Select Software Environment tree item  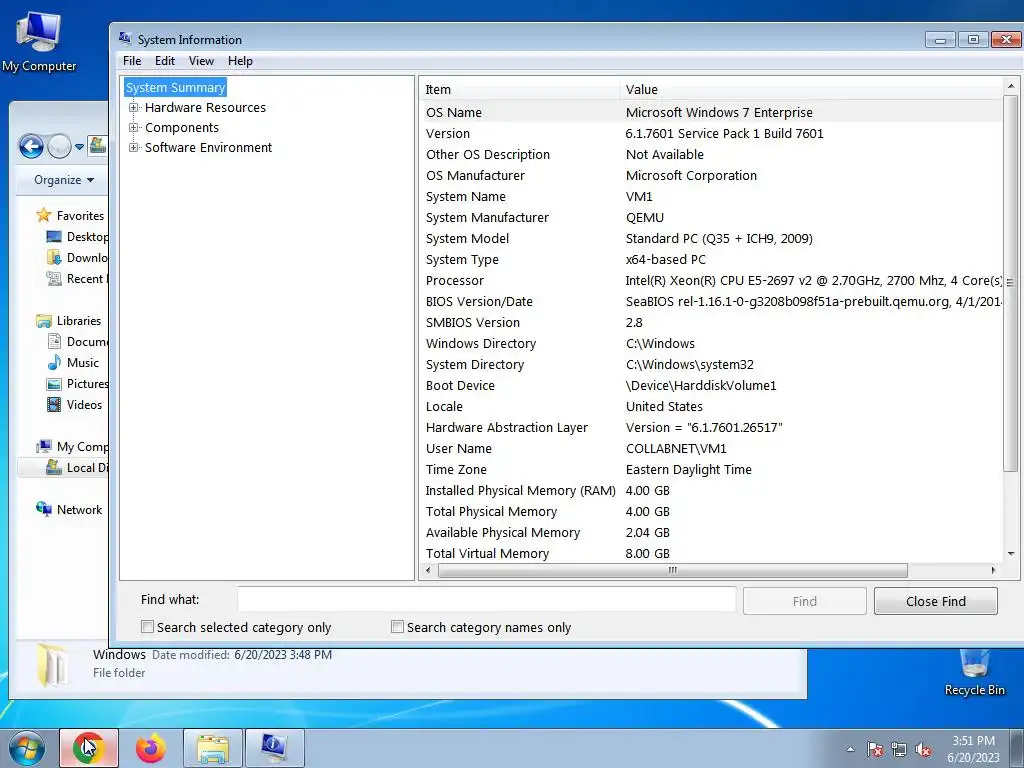[208, 148]
